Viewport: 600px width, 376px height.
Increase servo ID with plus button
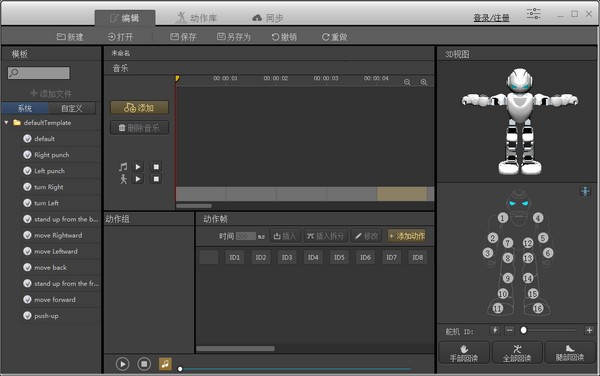click(x=589, y=330)
